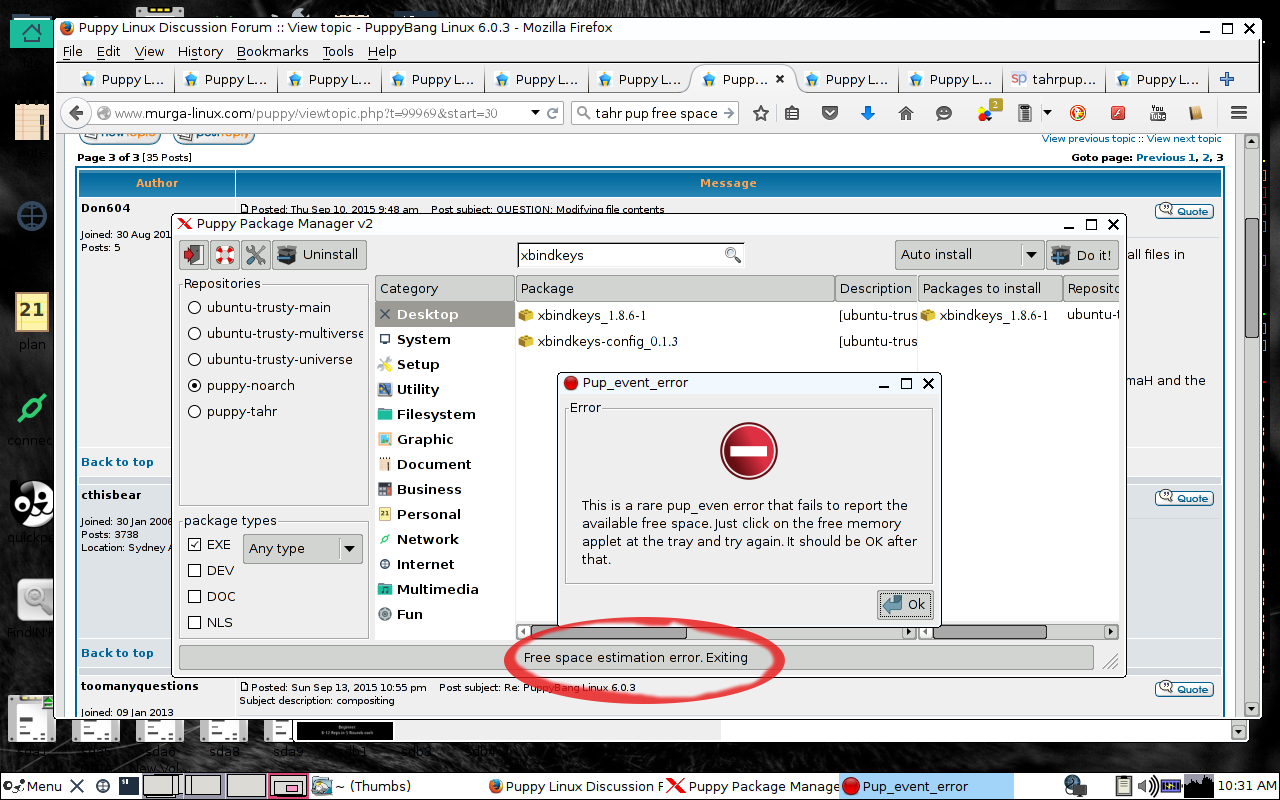The width and height of the screenshot is (1280, 800).
Task: Click the colored balls icon with badge 2
Action: tap(988, 112)
